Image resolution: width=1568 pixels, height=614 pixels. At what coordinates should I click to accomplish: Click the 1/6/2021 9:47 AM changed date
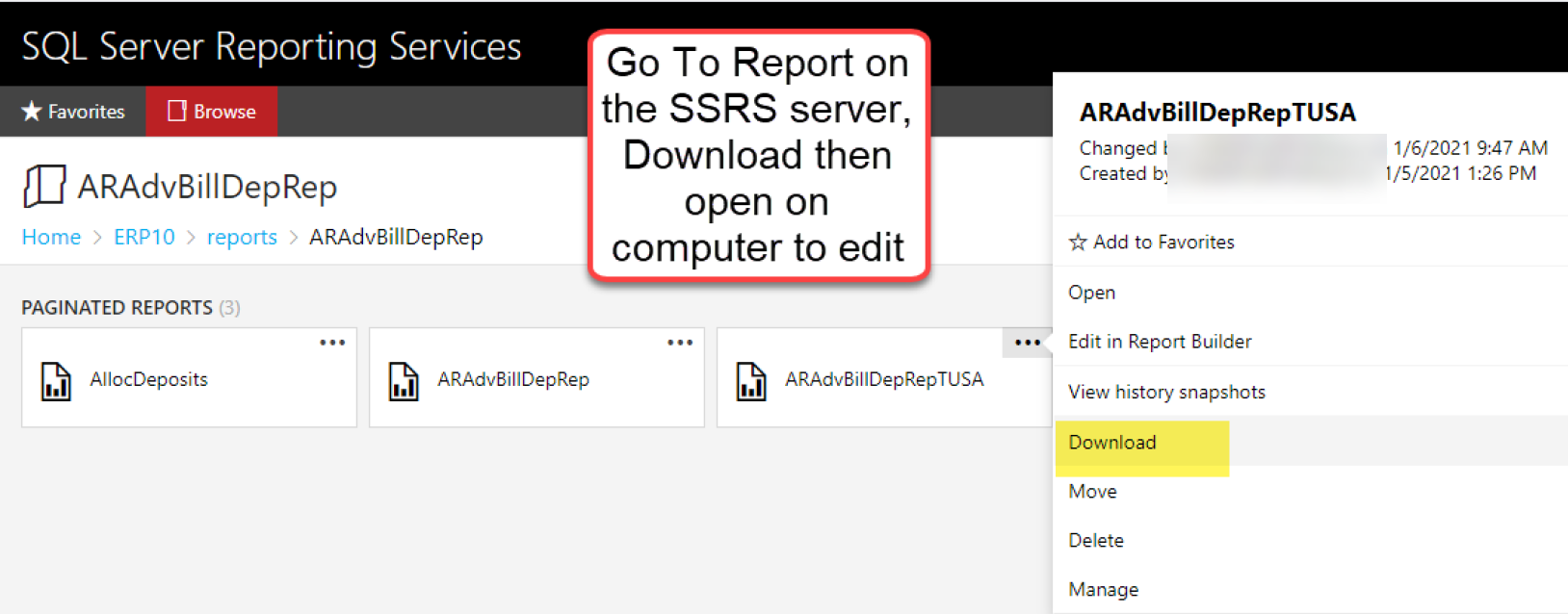point(1470,148)
